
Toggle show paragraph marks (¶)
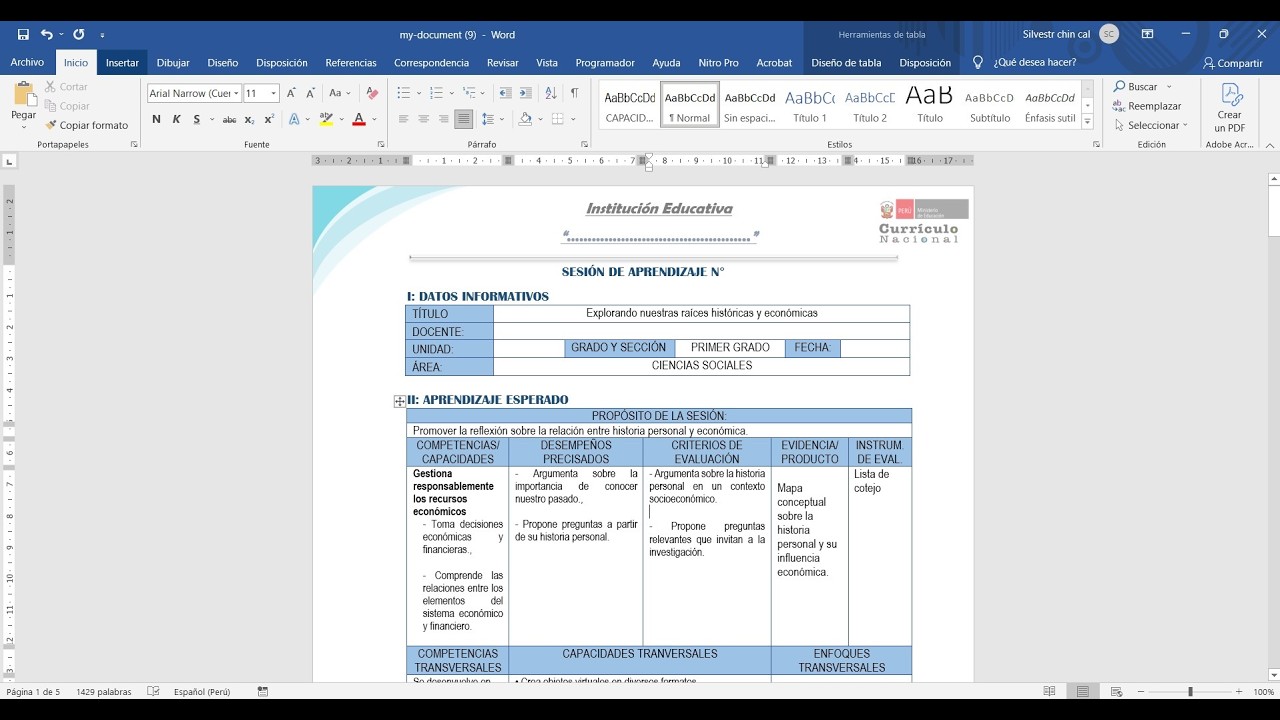pyautogui.click(x=574, y=93)
